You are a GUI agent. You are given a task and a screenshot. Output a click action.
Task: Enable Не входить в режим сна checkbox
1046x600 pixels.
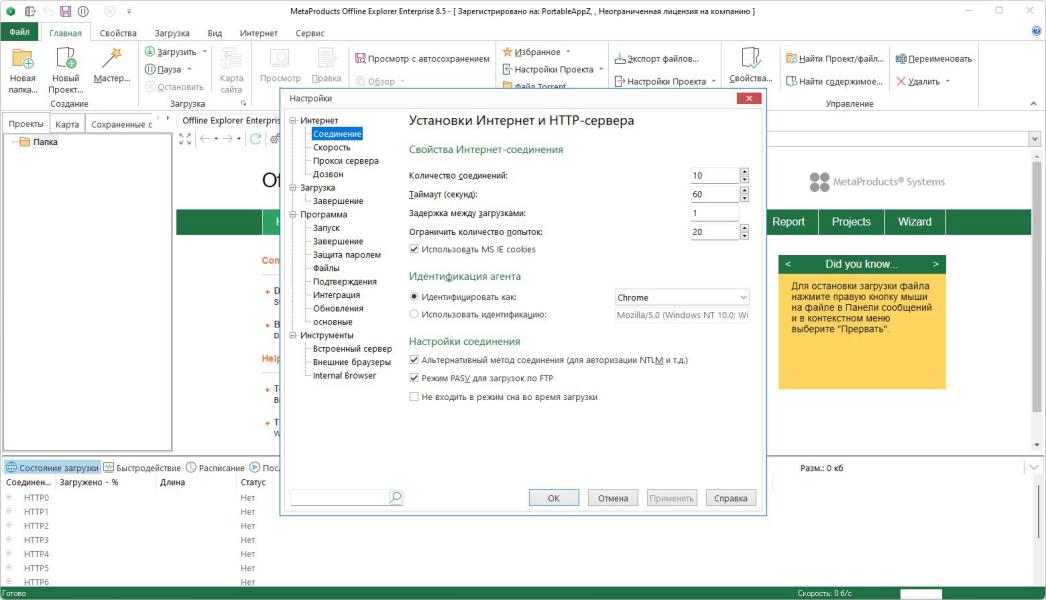[x=414, y=396]
